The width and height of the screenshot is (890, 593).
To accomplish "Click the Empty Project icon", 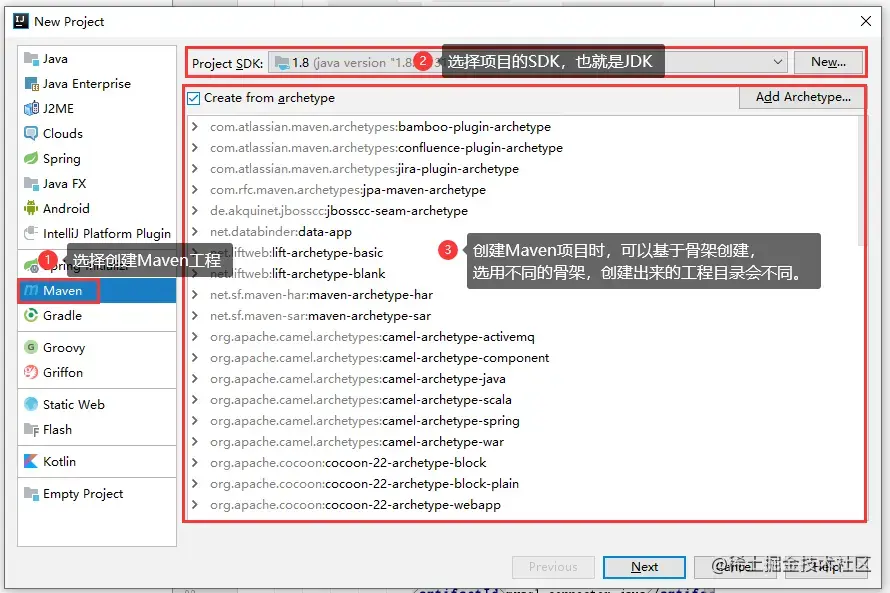I will [x=31, y=493].
